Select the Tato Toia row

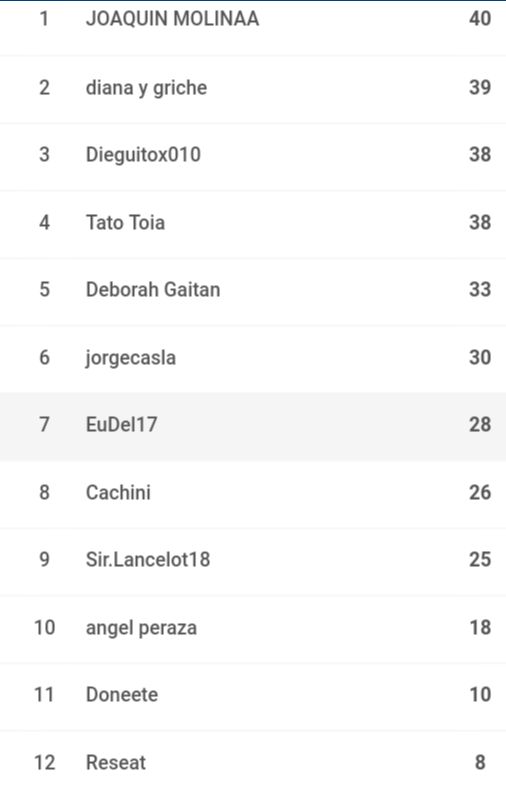(253, 223)
